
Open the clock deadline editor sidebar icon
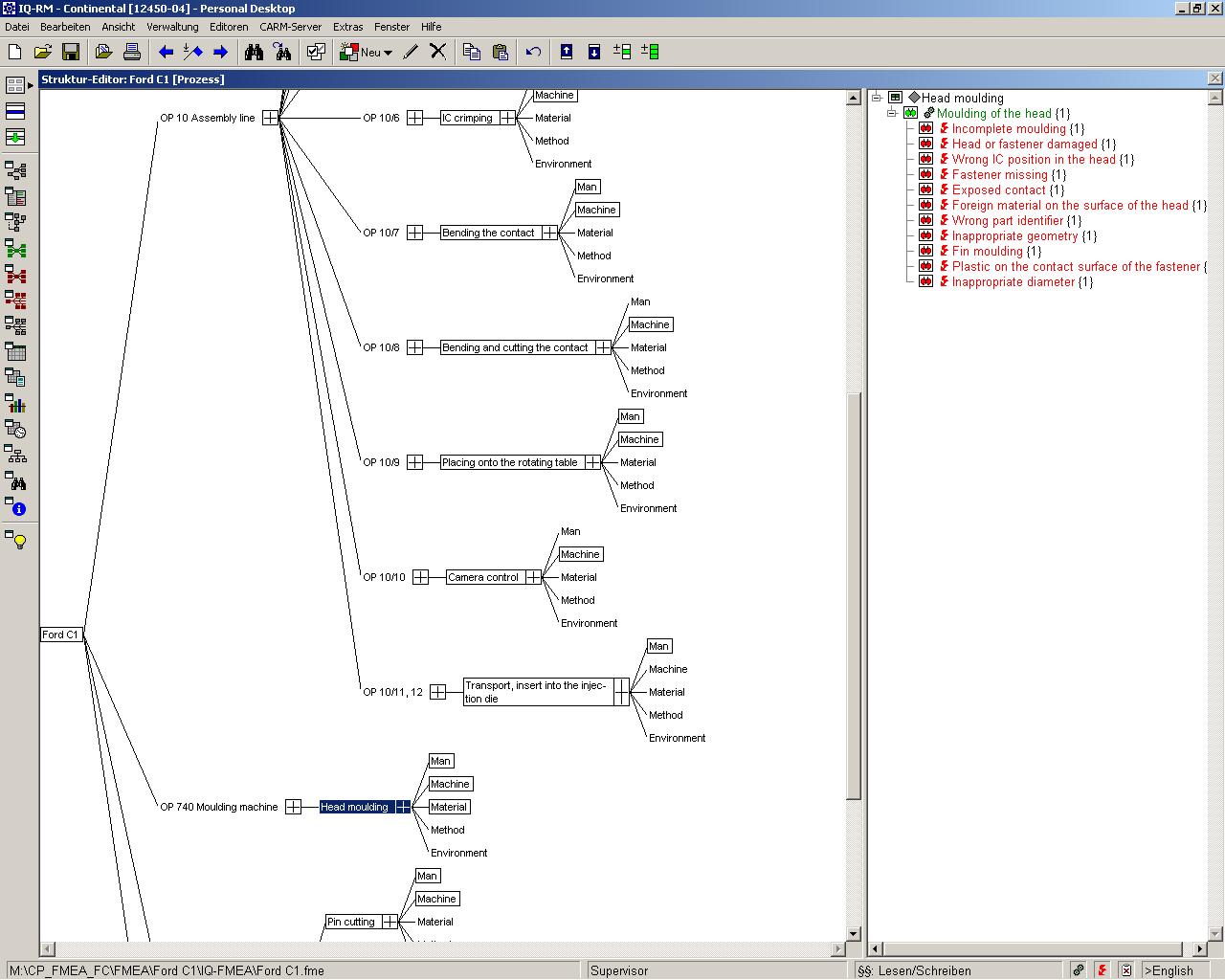pos(15,430)
